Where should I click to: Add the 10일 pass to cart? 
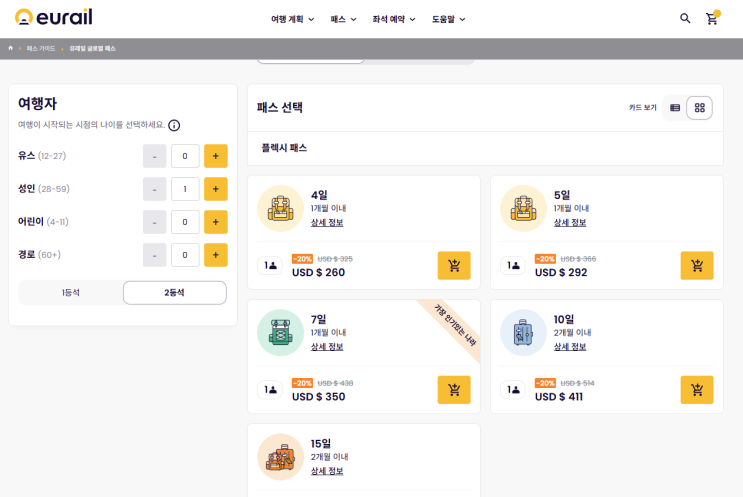tap(697, 390)
